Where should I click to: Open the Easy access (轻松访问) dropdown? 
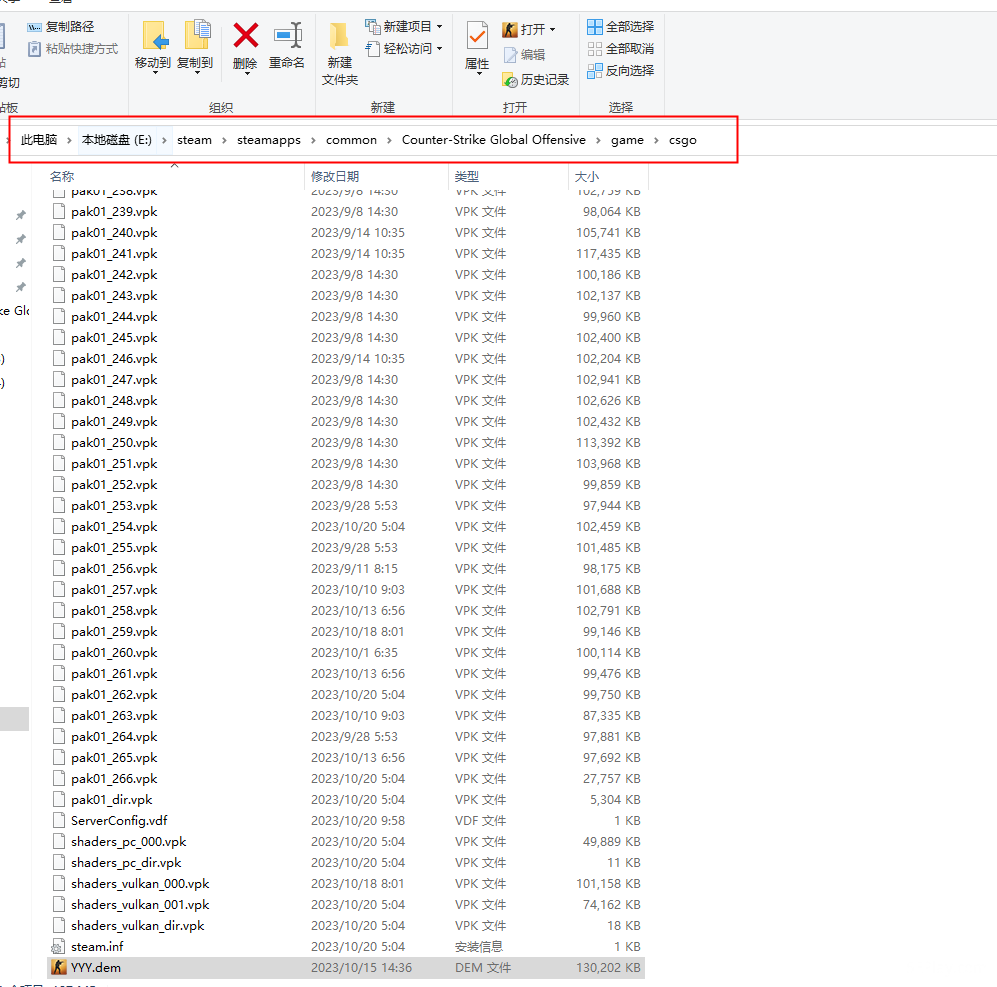point(403,48)
